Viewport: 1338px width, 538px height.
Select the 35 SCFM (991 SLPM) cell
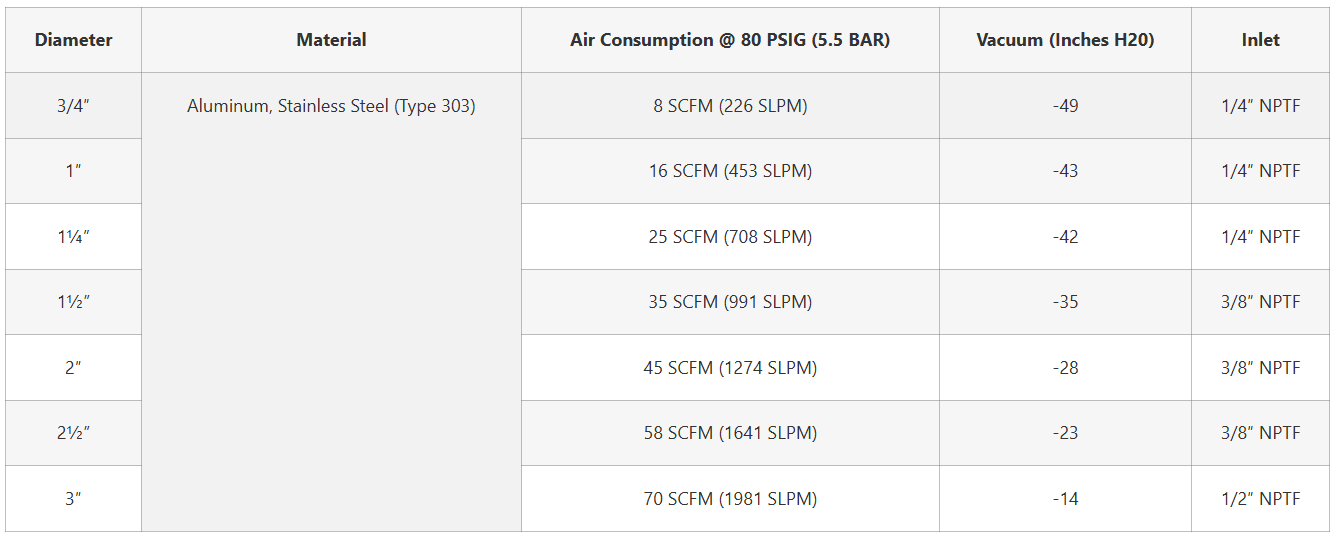[730, 302]
